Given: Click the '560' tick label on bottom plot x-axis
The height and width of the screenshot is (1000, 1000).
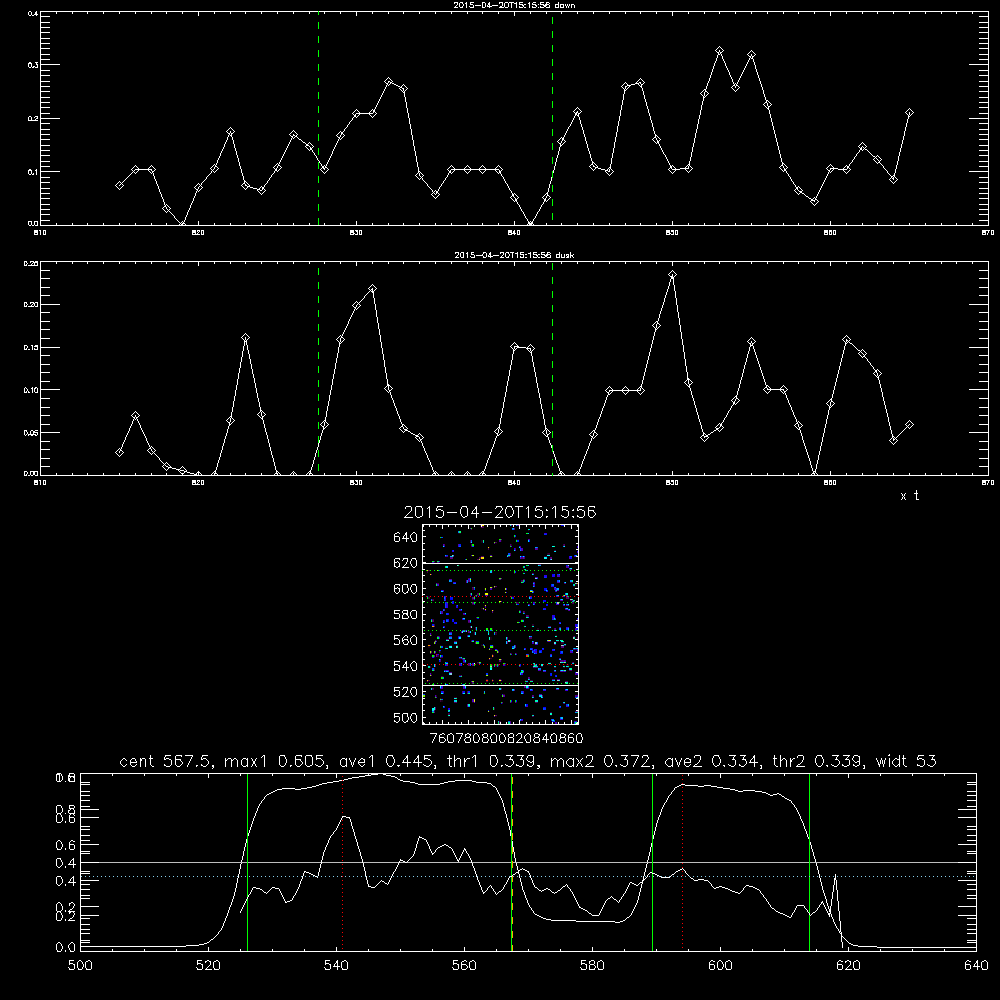Looking at the screenshot, I should point(464,966).
